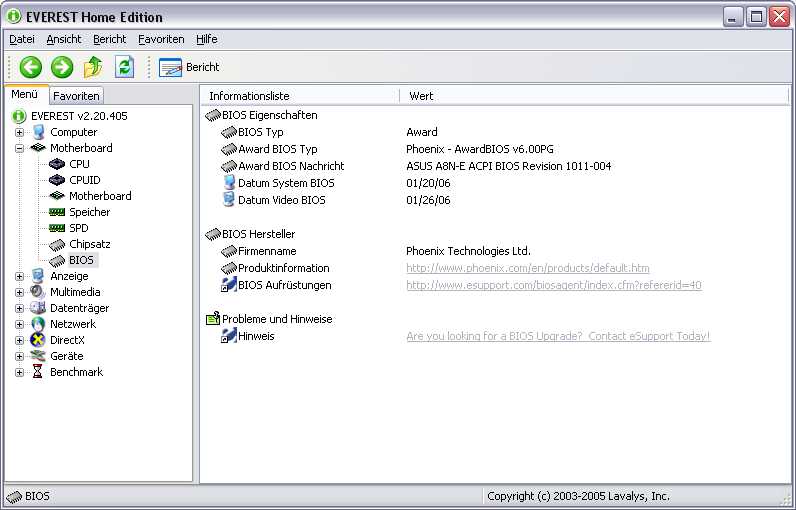Minimize the EVEREST window

[x=733, y=17]
